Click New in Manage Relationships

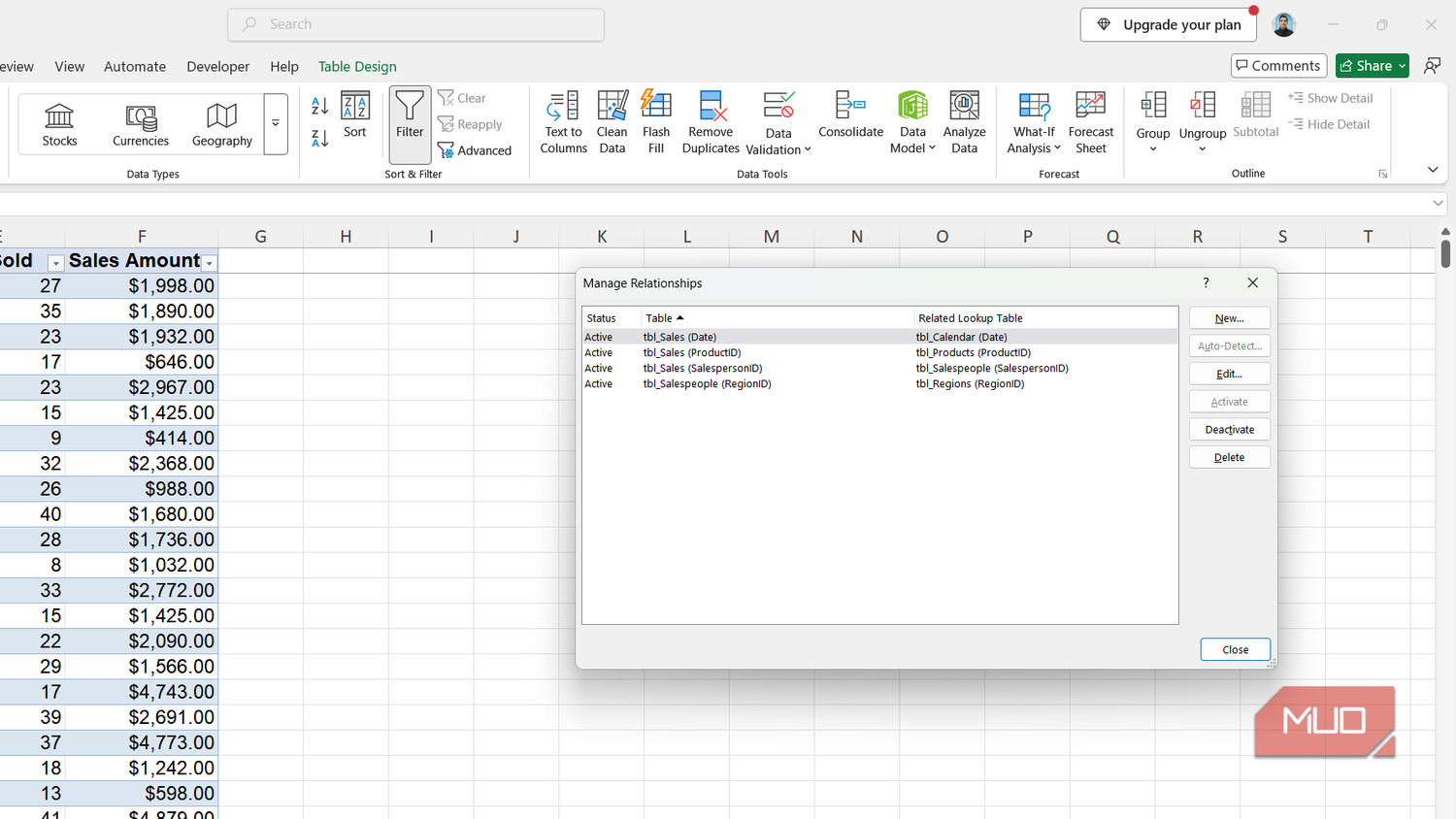tap(1230, 318)
